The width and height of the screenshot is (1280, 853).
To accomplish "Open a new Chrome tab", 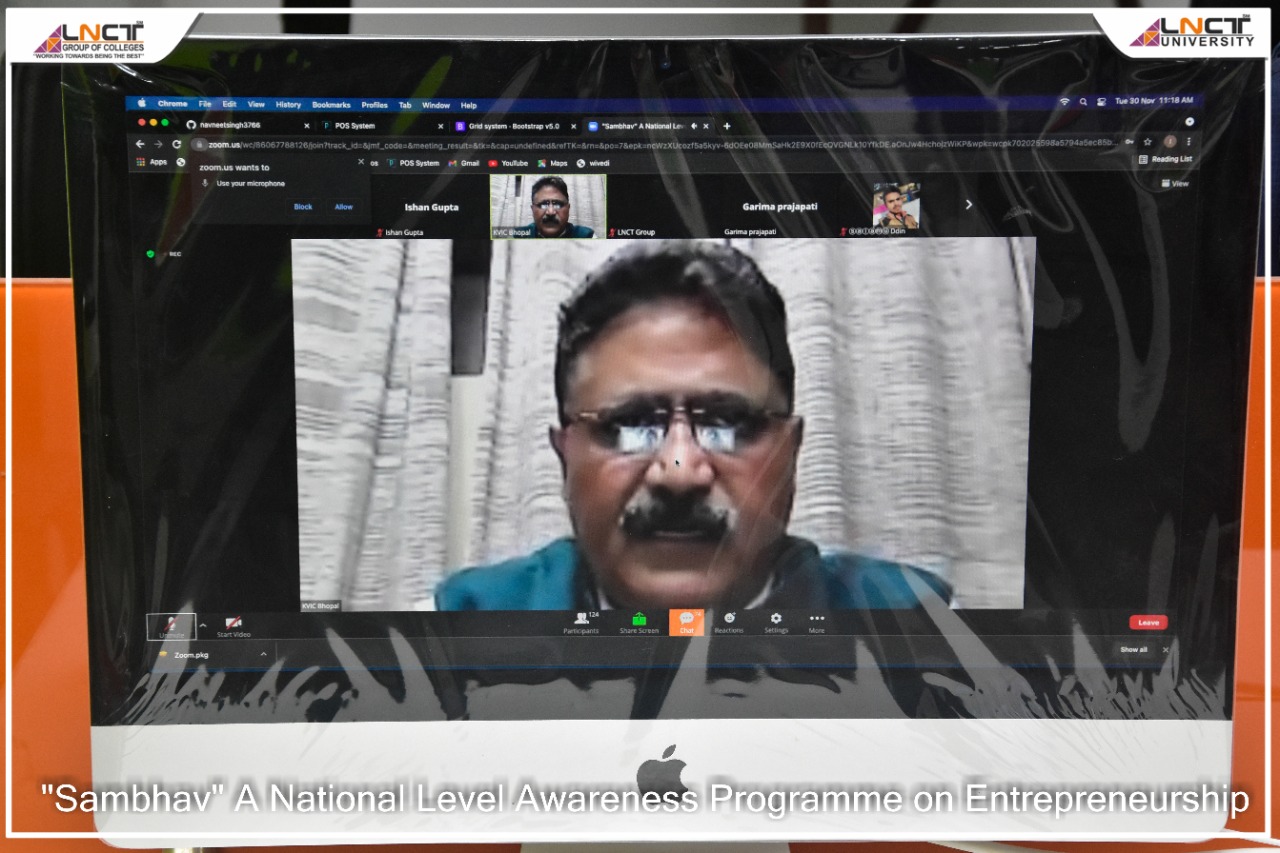I will pos(727,126).
